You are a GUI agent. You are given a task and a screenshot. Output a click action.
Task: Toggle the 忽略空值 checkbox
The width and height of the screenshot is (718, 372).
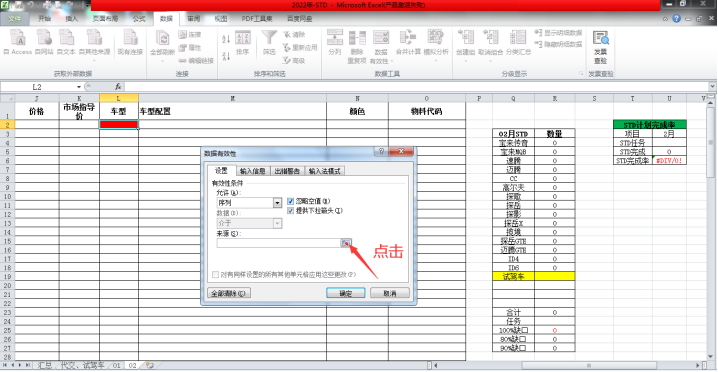tap(290, 201)
